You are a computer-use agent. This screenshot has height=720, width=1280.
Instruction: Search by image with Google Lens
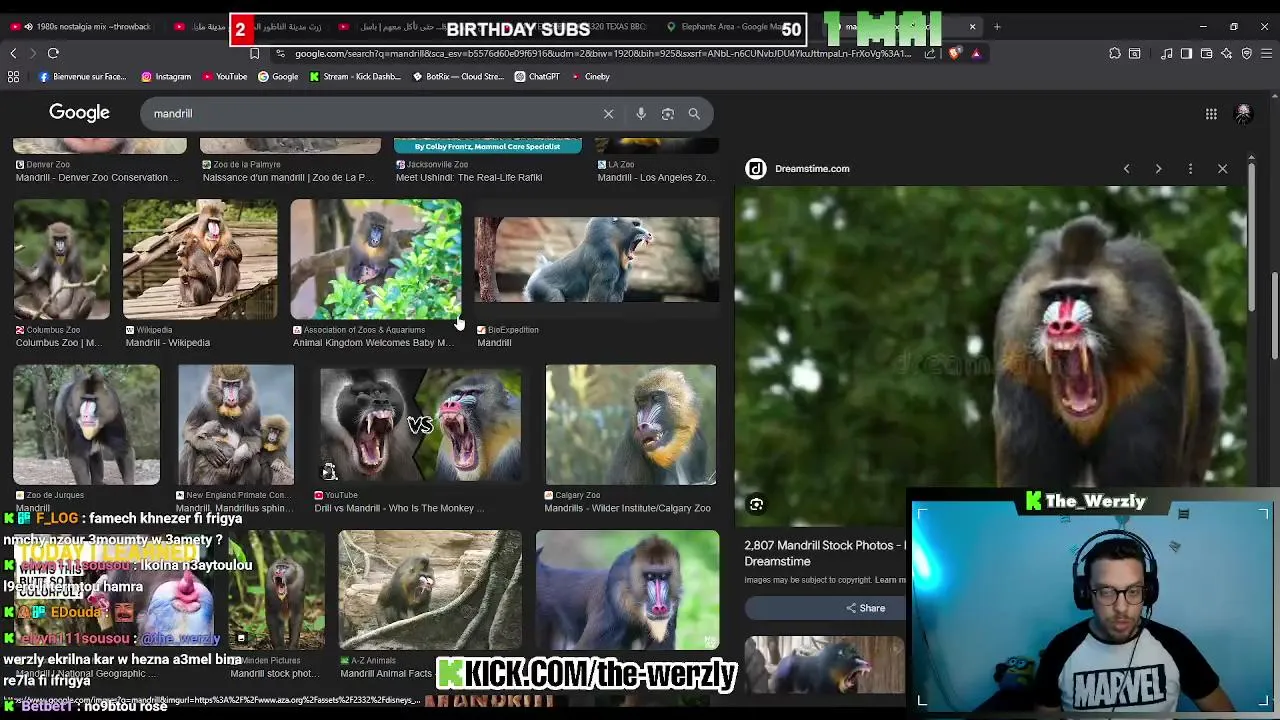[668, 114]
